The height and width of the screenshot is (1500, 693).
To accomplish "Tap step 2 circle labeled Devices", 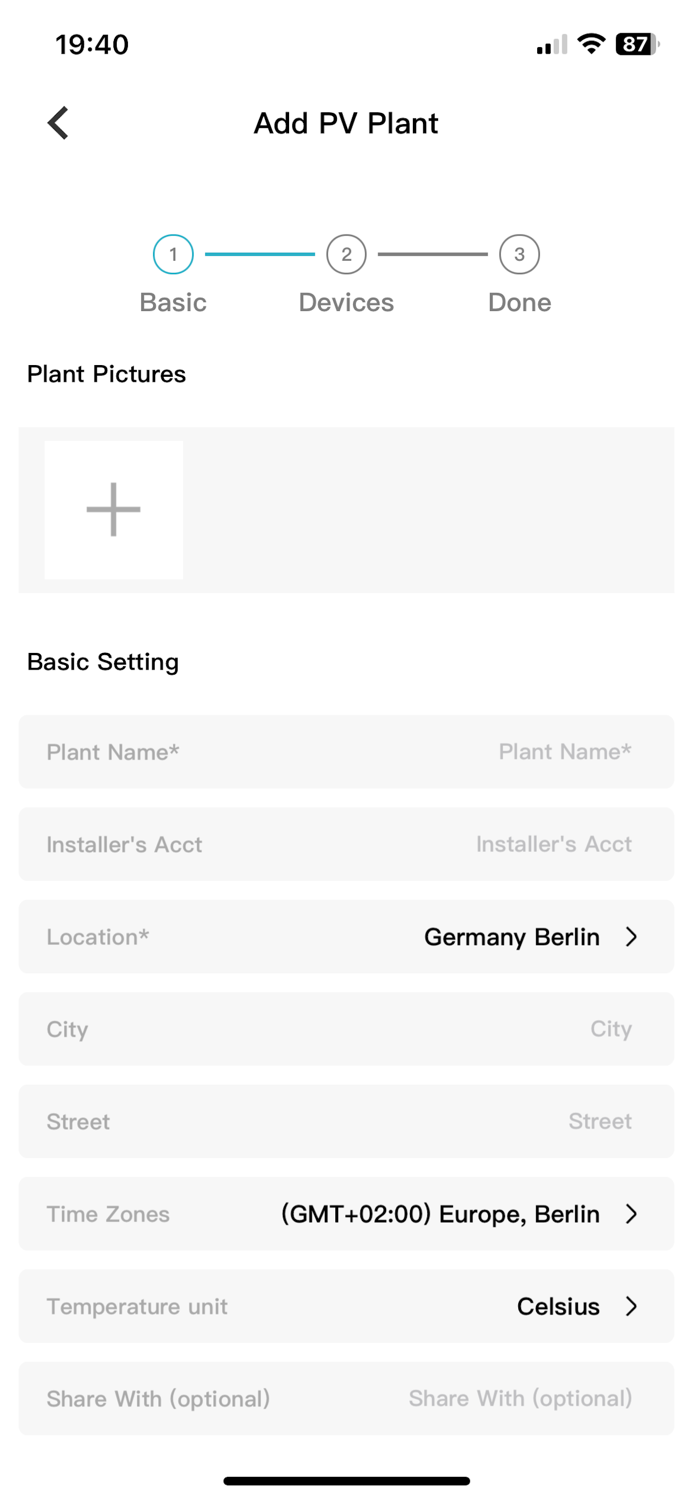I will [x=346, y=254].
